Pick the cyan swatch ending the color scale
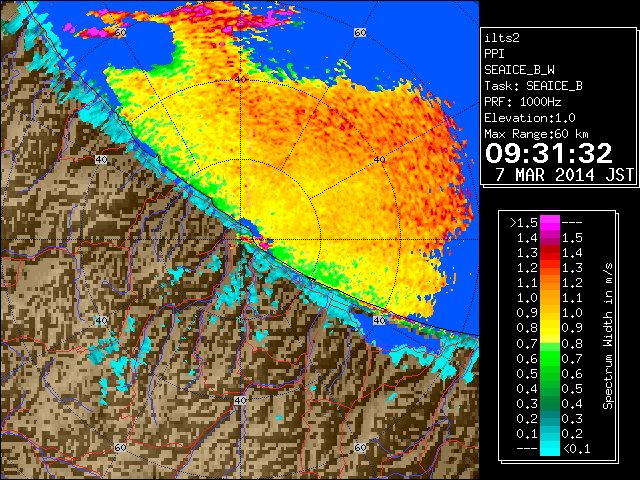 (x=550, y=449)
